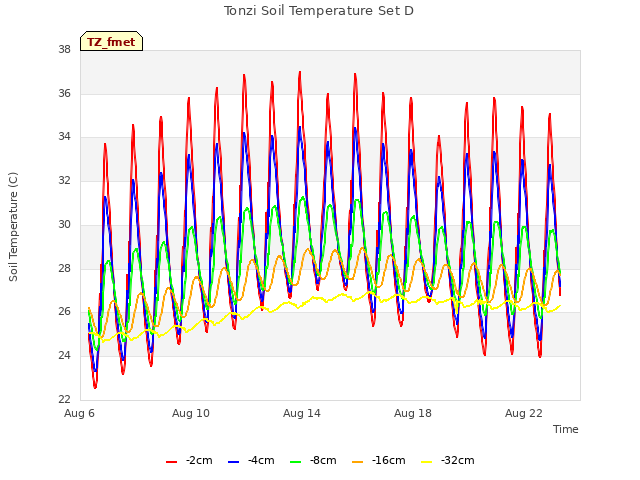The height and width of the screenshot is (480, 640).
Task: Click the Soil Temperature (C) axis label
Action: click(x=13, y=227)
